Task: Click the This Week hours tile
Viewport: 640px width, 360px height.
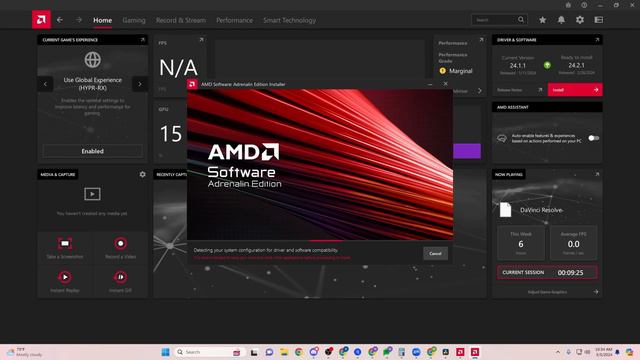Action: coord(521,243)
